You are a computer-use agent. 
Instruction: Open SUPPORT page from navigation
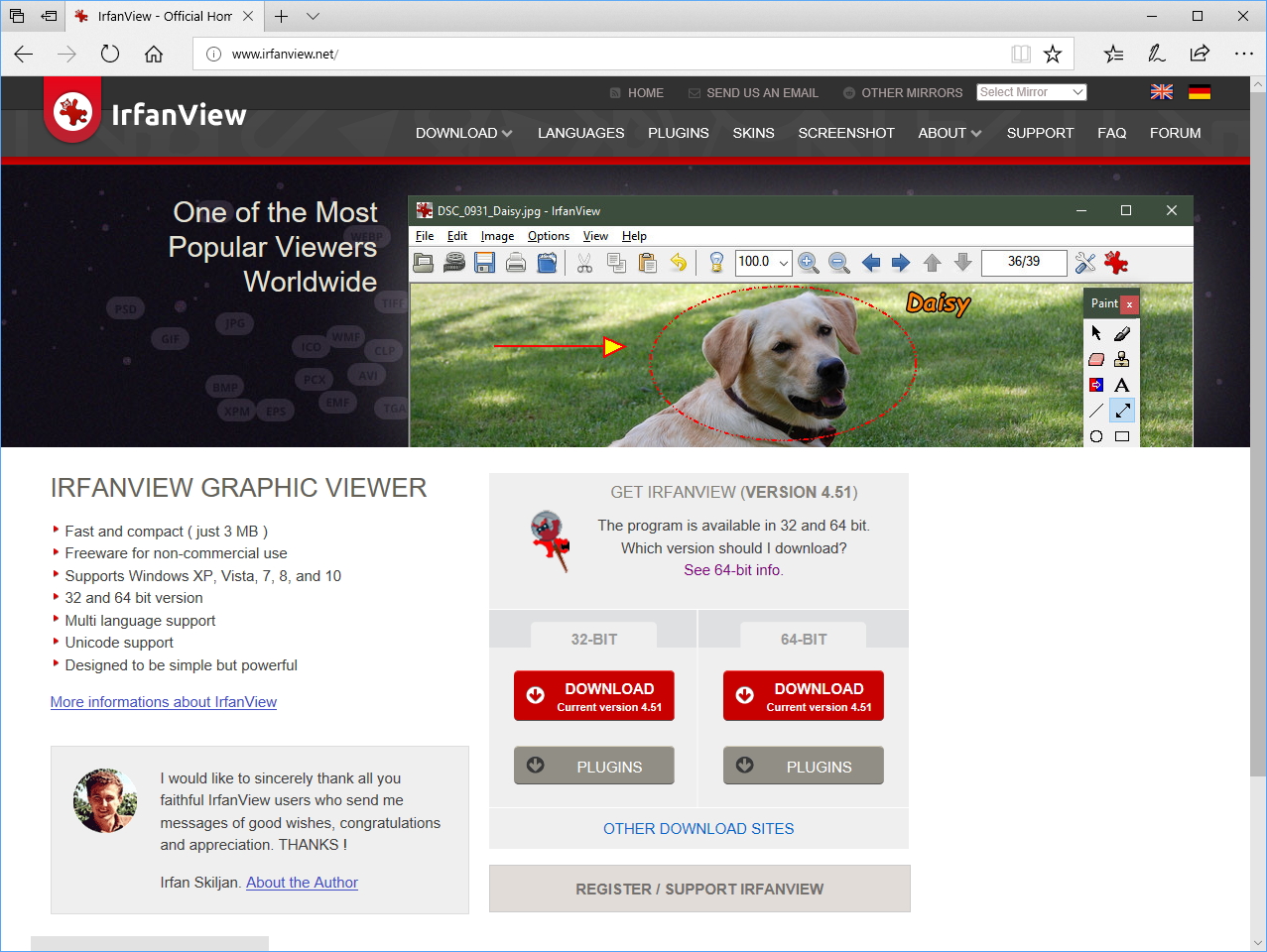tap(1040, 133)
